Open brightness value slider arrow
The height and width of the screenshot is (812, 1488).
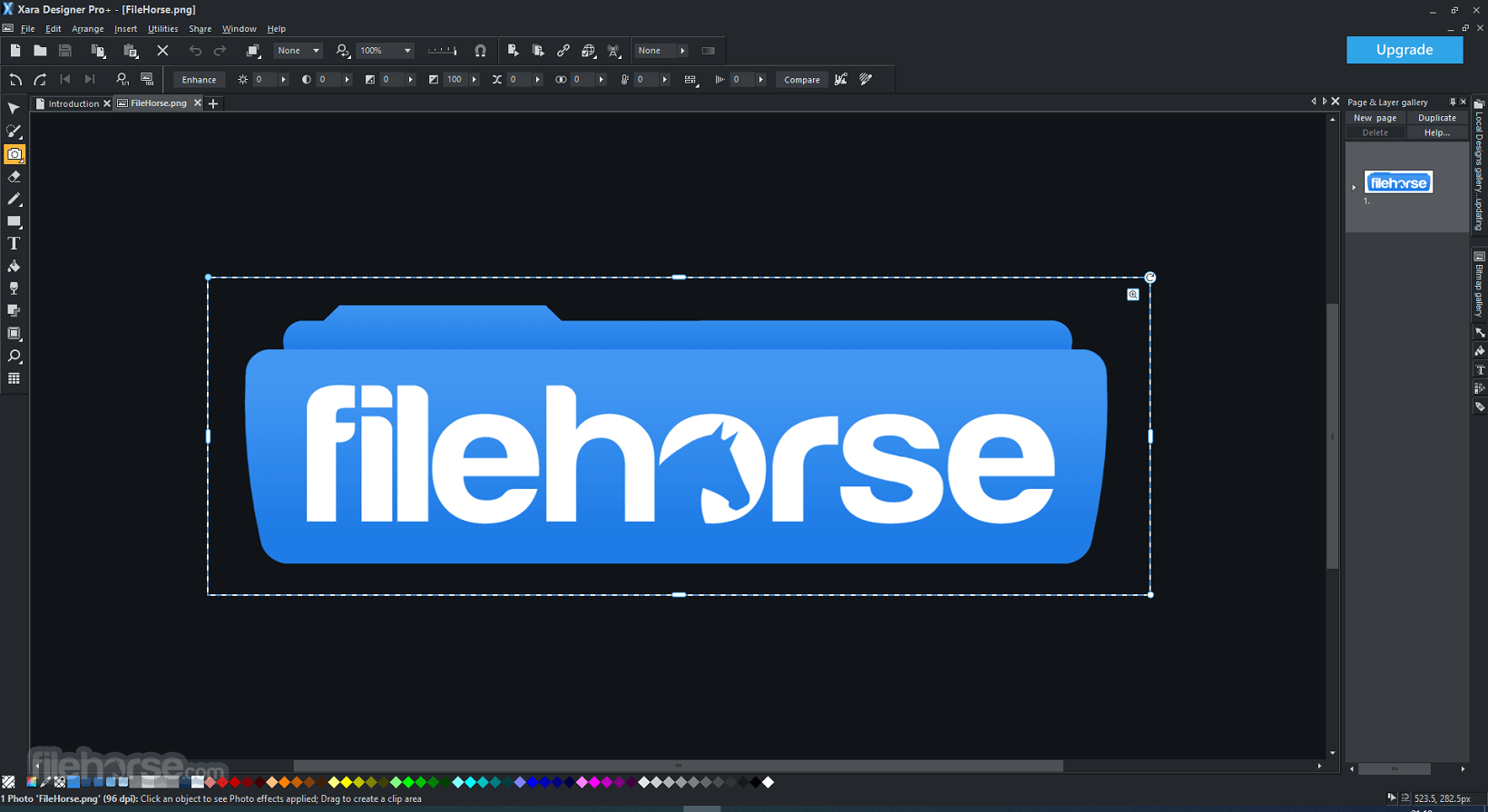pyautogui.click(x=283, y=80)
